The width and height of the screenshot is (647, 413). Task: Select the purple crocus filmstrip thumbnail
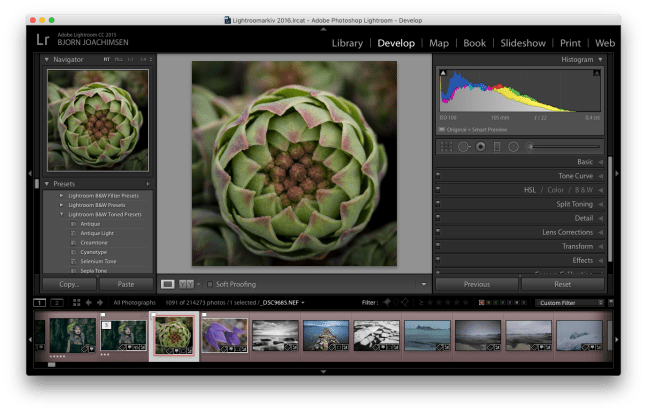point(224,335)
